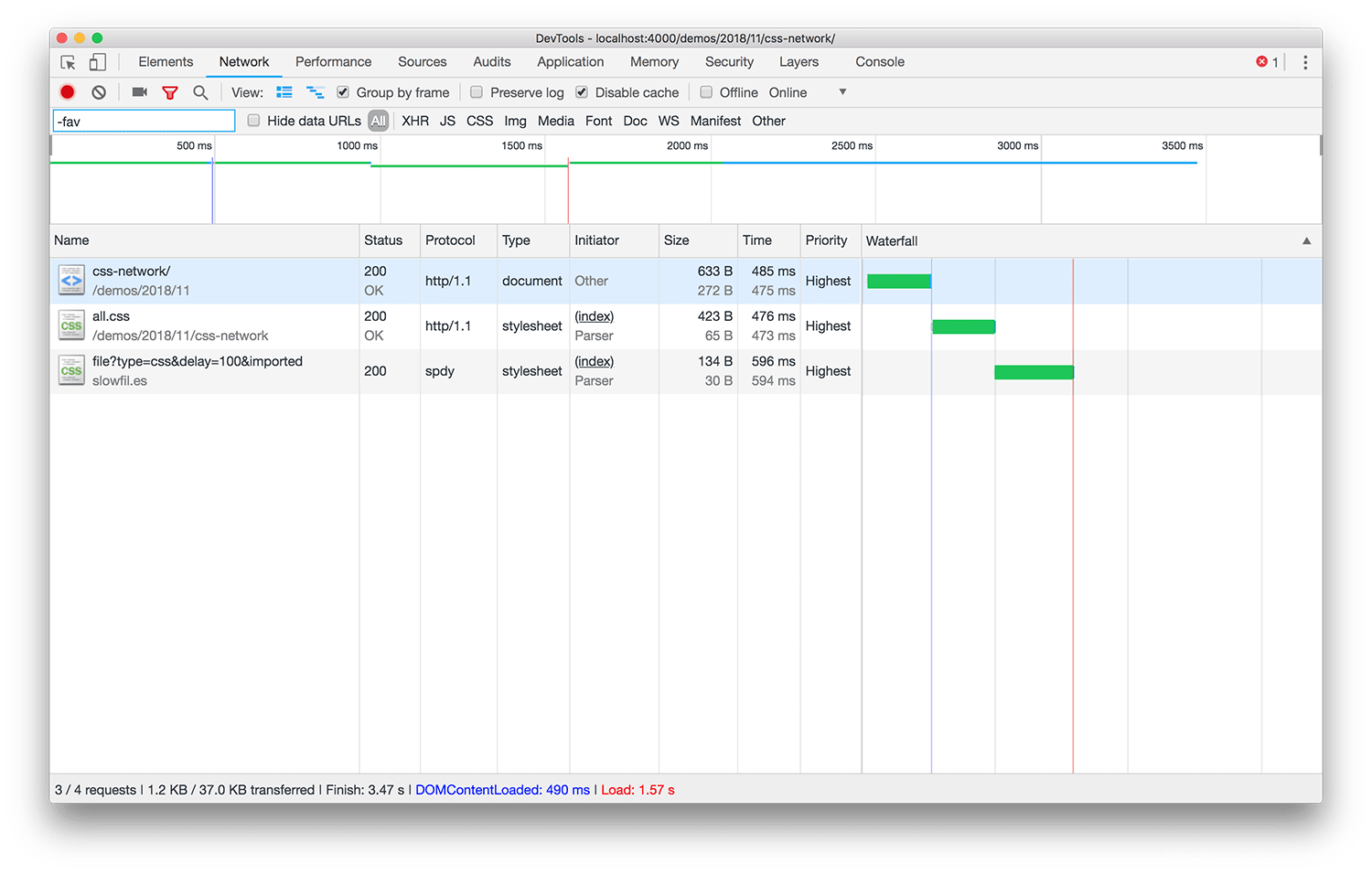Click the slowfil.es request waterfall bar
1372x874 pixels.
coord(1034,372)
